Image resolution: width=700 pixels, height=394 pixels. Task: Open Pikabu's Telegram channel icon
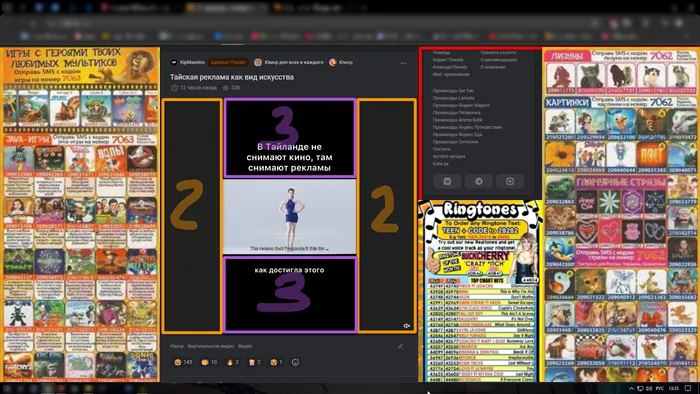[479, 181]
